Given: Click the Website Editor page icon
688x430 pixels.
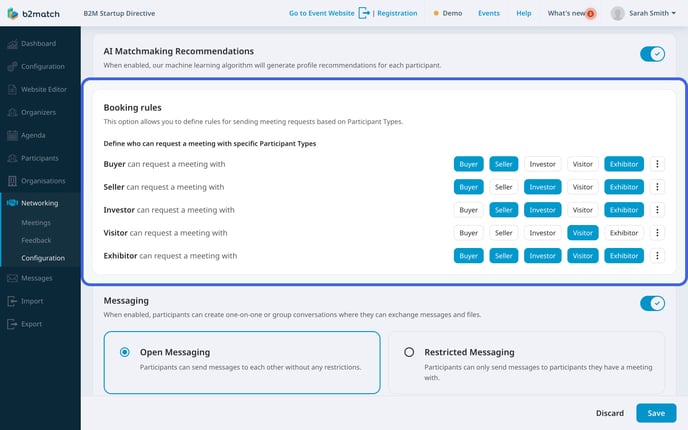Looking at the screenshot, I should pos(13,90).
